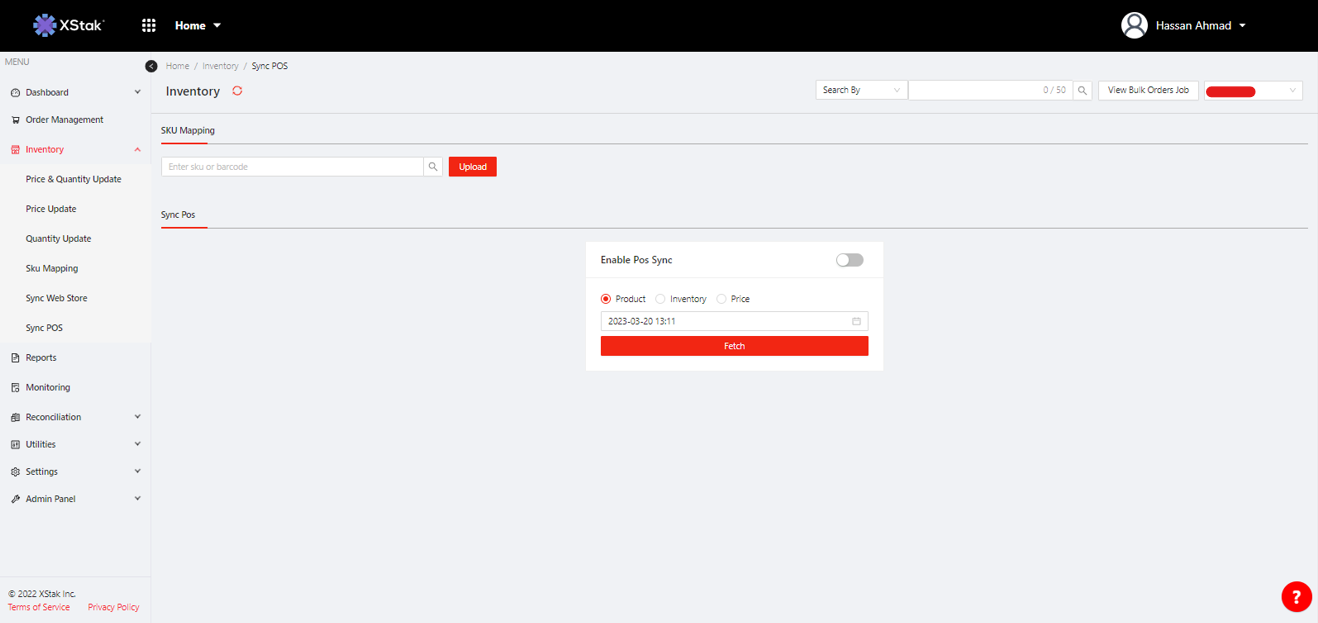
Task: Click the user avatar icon
Action: (1134, 25)
